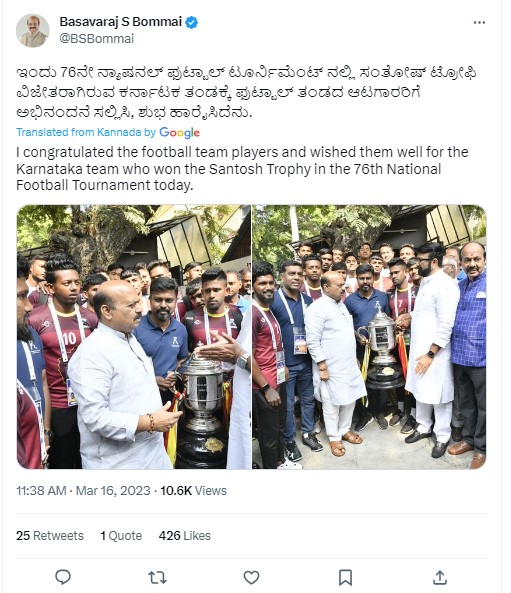Show the 426 Likes list
The image size is (511, 593).
pos(185,536)
